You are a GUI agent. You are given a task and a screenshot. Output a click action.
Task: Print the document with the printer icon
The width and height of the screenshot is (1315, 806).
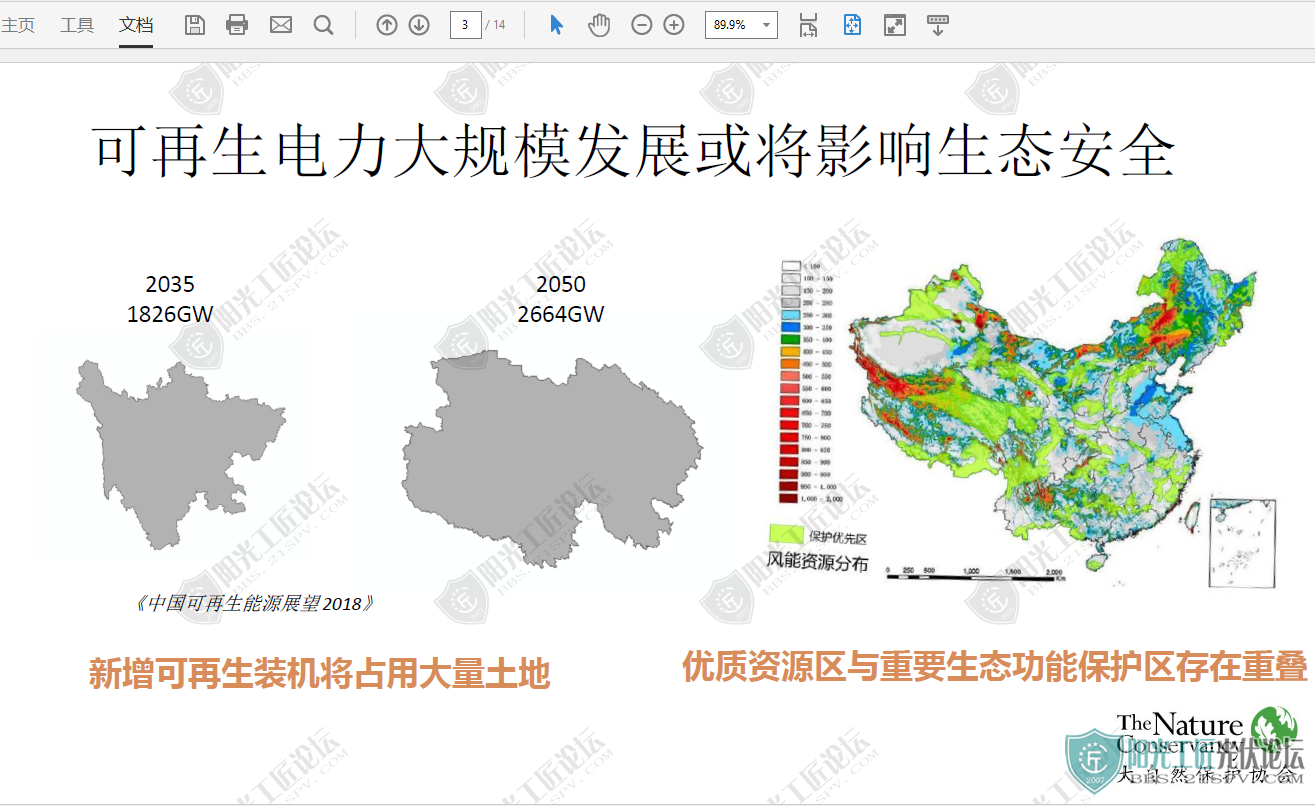(x=237, y=25)
